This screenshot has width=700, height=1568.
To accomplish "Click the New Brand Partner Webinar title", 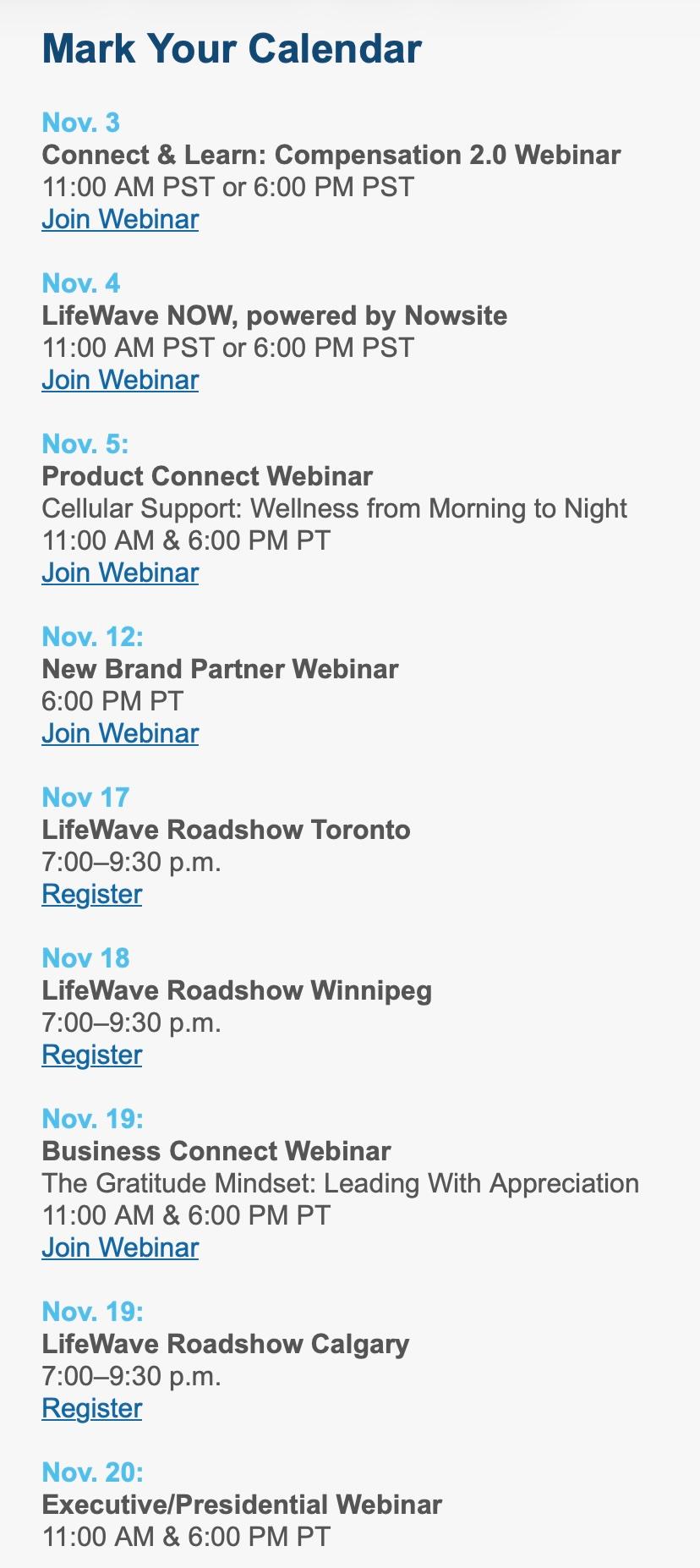I will pos(220,669).
